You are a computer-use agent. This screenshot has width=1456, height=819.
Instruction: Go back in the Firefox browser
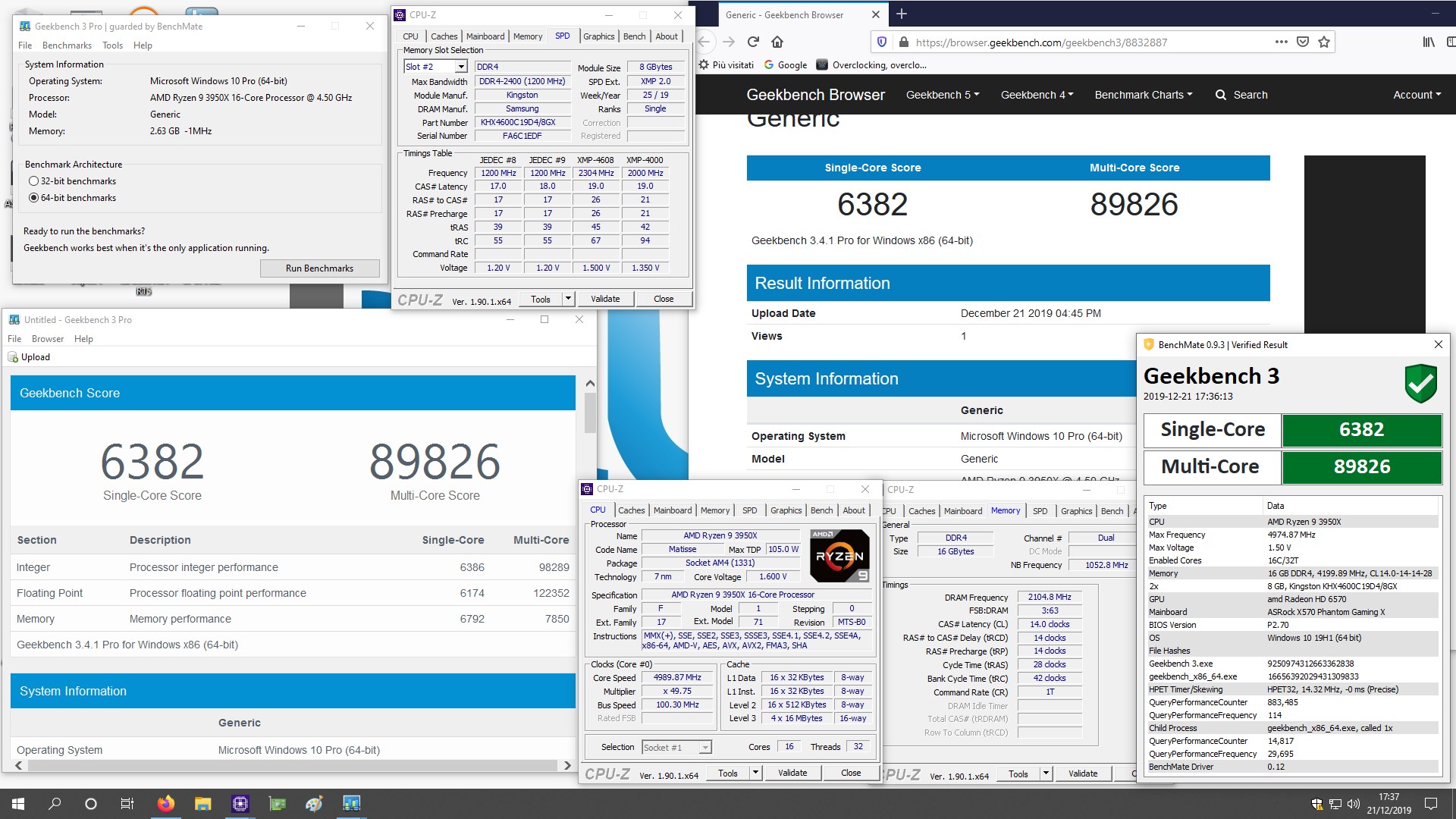[704, 42]
